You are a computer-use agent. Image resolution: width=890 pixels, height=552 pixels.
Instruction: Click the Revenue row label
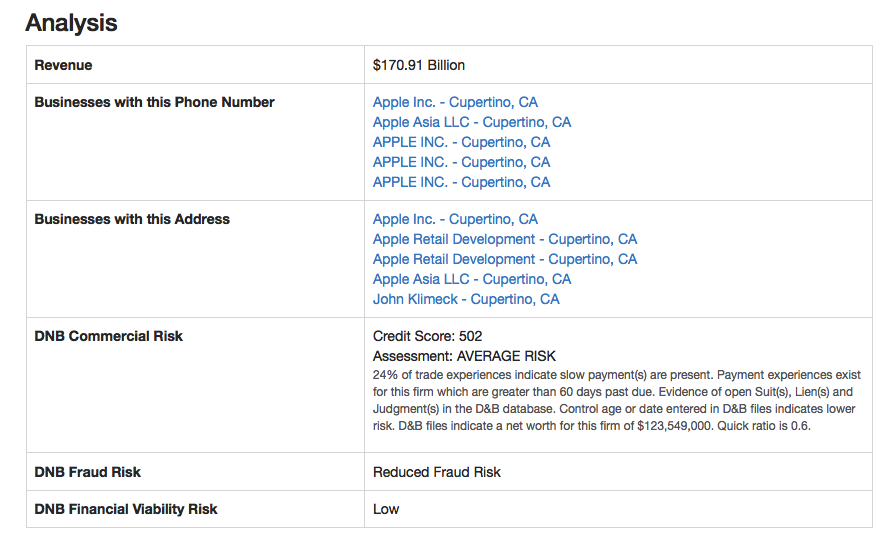point(63,65)
